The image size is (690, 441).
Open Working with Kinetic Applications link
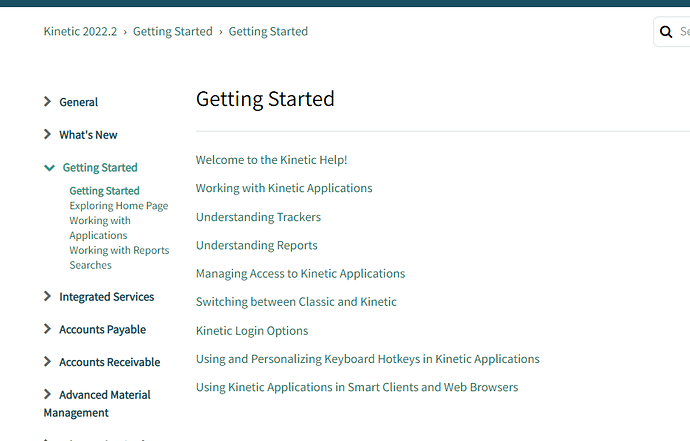point(284,188)
